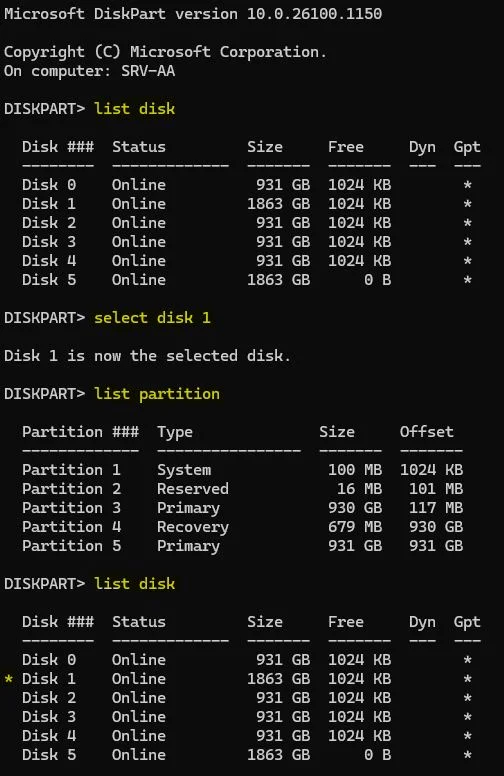The height and width of the screenshot is (776, 504).
Task: Click the 679 MB partition size value
Action: point(354,527)
